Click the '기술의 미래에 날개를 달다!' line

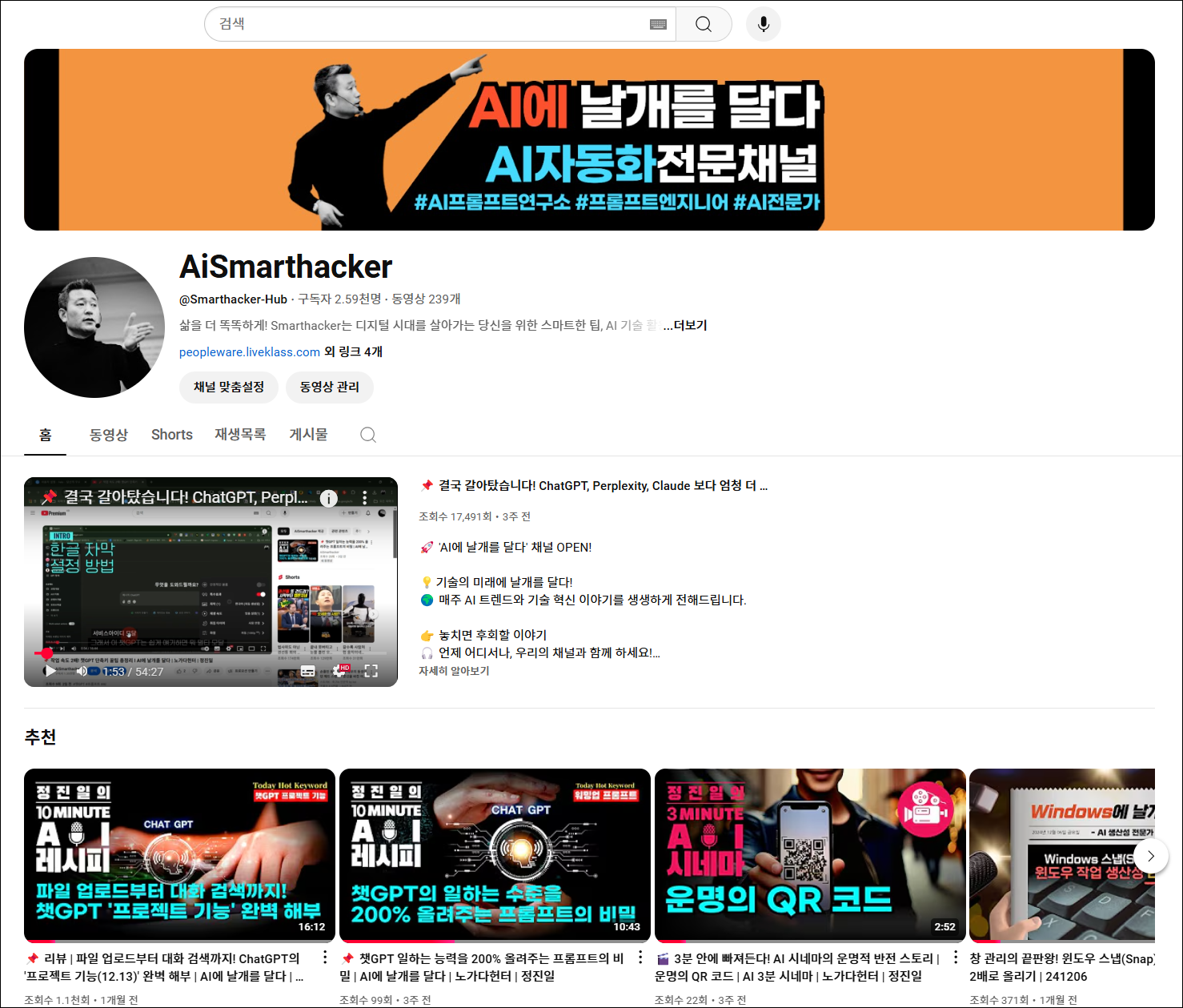pyautogui.click(x=497, y=582)
